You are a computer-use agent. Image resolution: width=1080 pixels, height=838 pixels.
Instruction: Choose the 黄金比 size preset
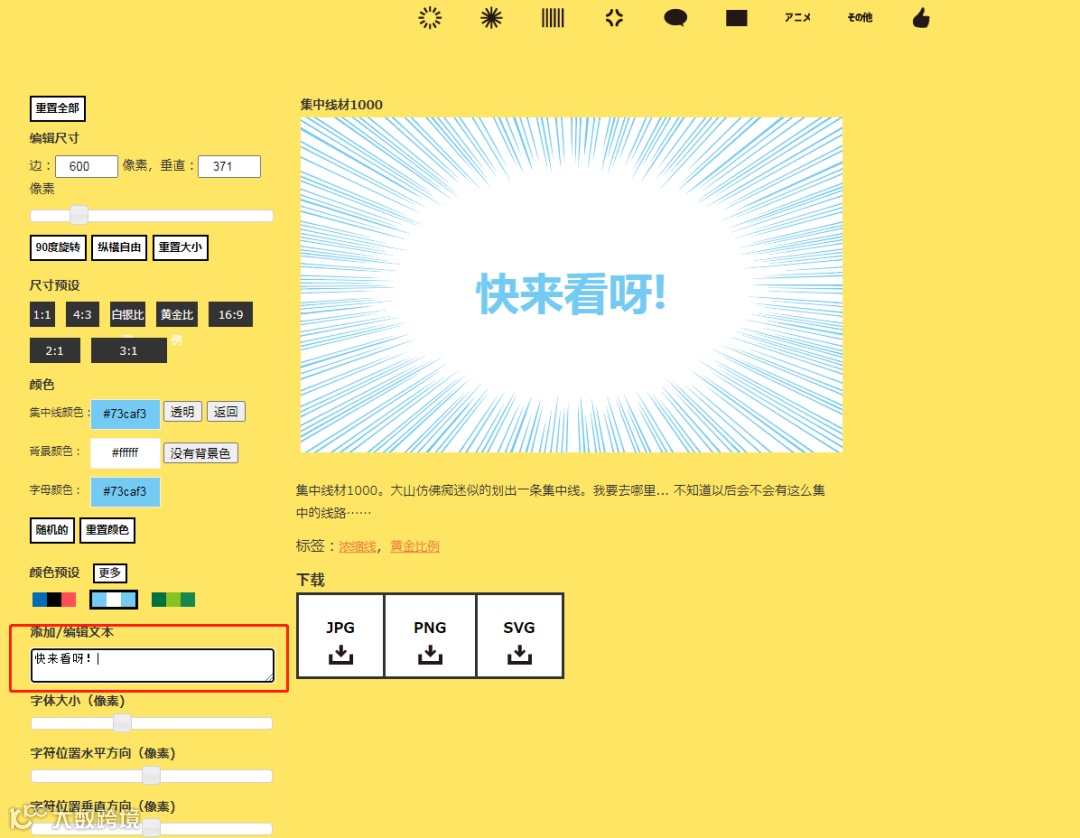click(x=177, y=315)
